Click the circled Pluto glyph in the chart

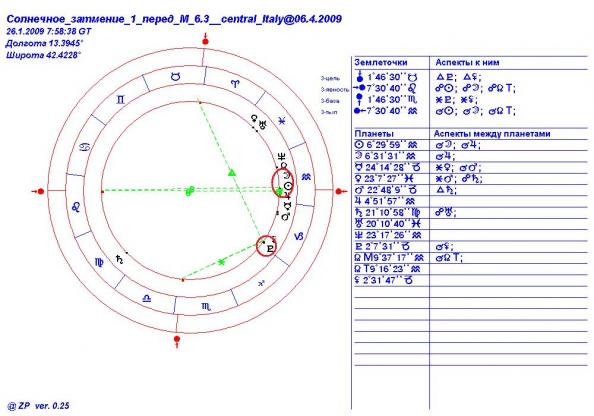270,249
